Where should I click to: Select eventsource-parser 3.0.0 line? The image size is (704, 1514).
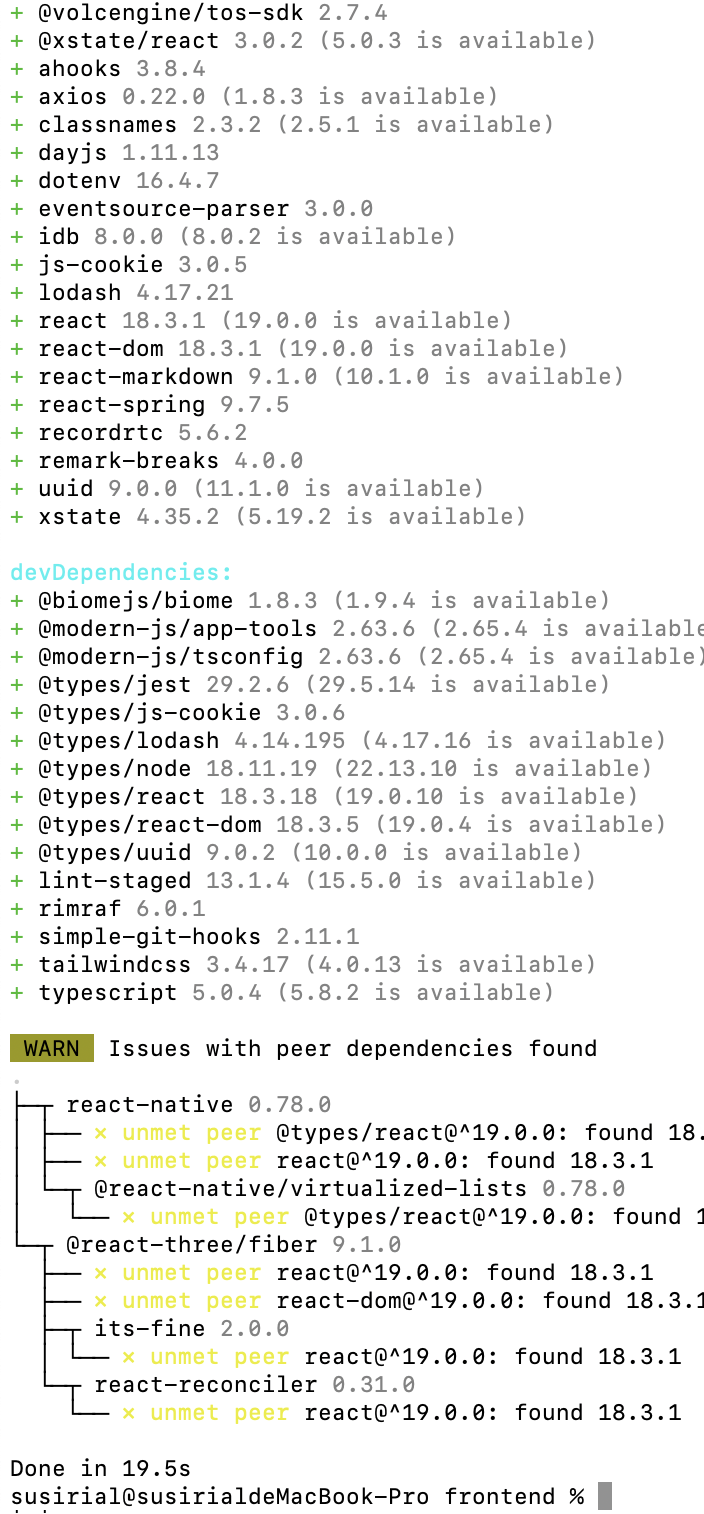192,209
